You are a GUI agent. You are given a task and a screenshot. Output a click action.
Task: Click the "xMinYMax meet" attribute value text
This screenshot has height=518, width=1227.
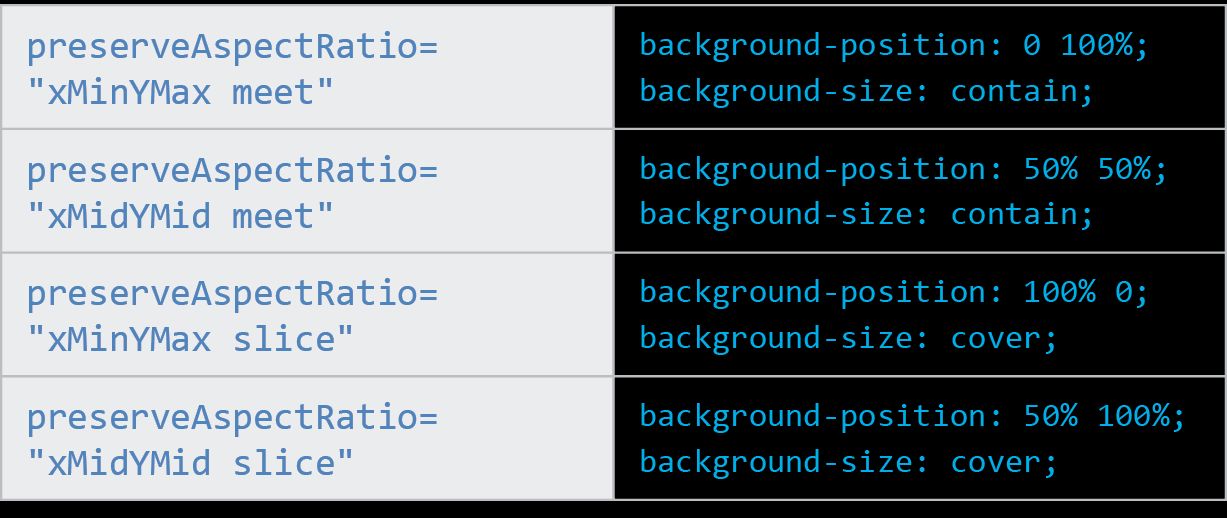pos(180,93)
